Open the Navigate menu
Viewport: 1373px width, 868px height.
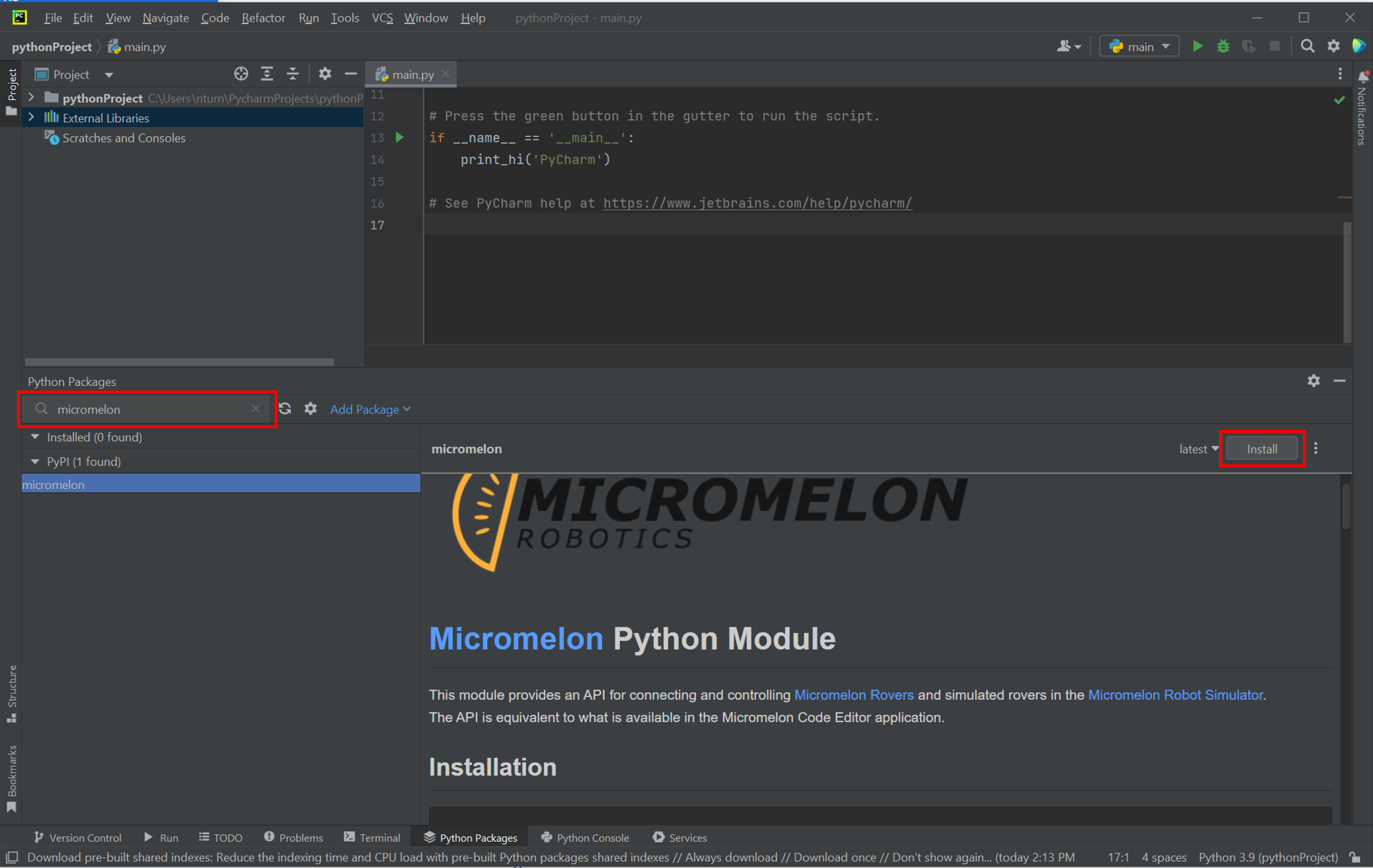165,18
